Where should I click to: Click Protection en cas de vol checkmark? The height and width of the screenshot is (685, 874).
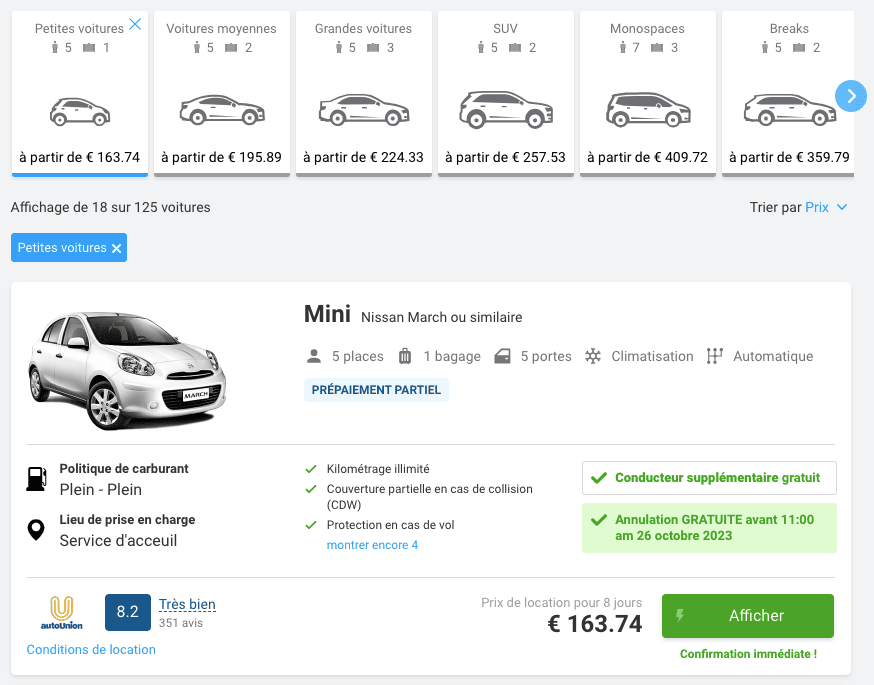click(x=311, y=525)
